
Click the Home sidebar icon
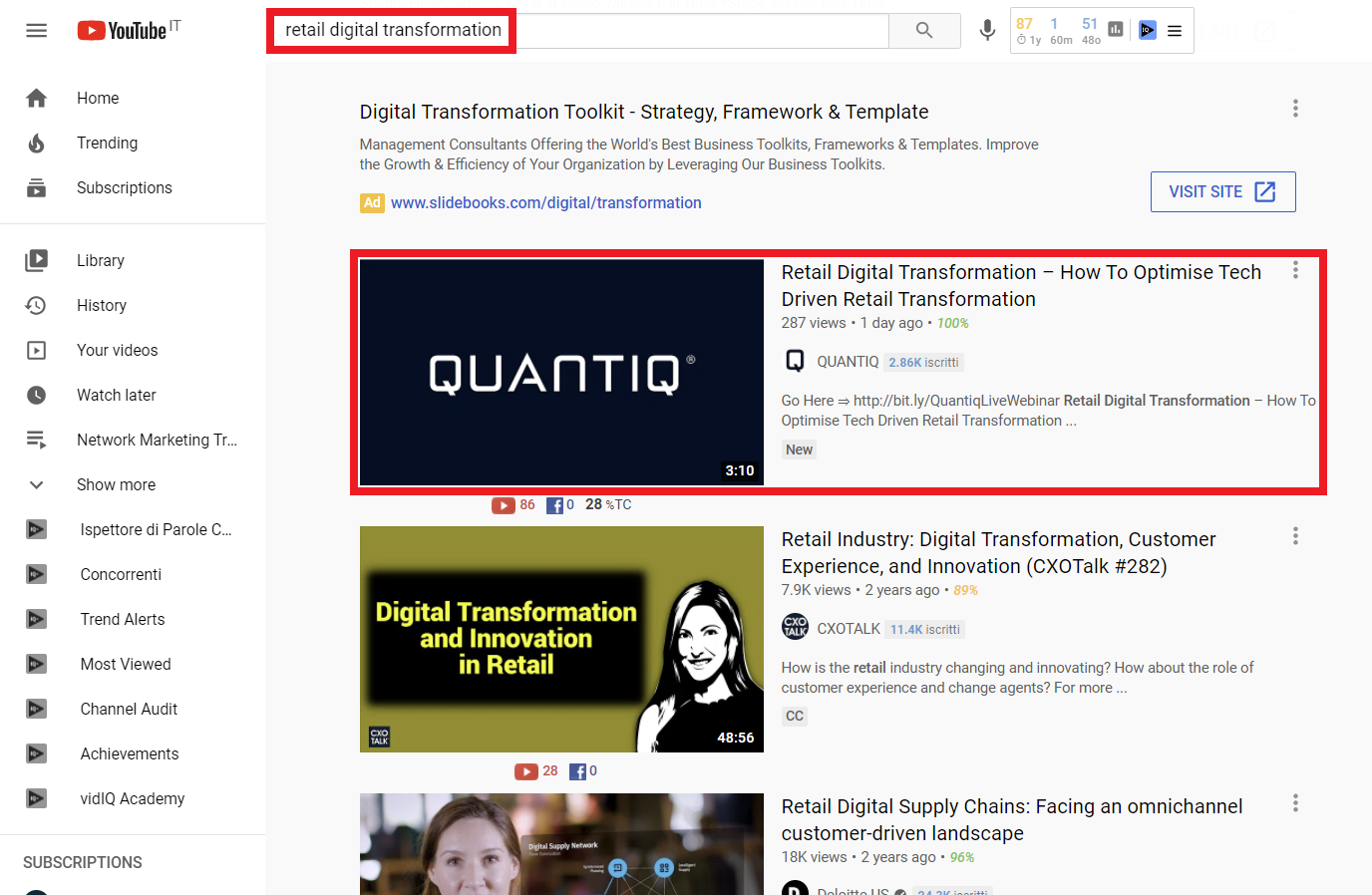click(x=37, y=98)
